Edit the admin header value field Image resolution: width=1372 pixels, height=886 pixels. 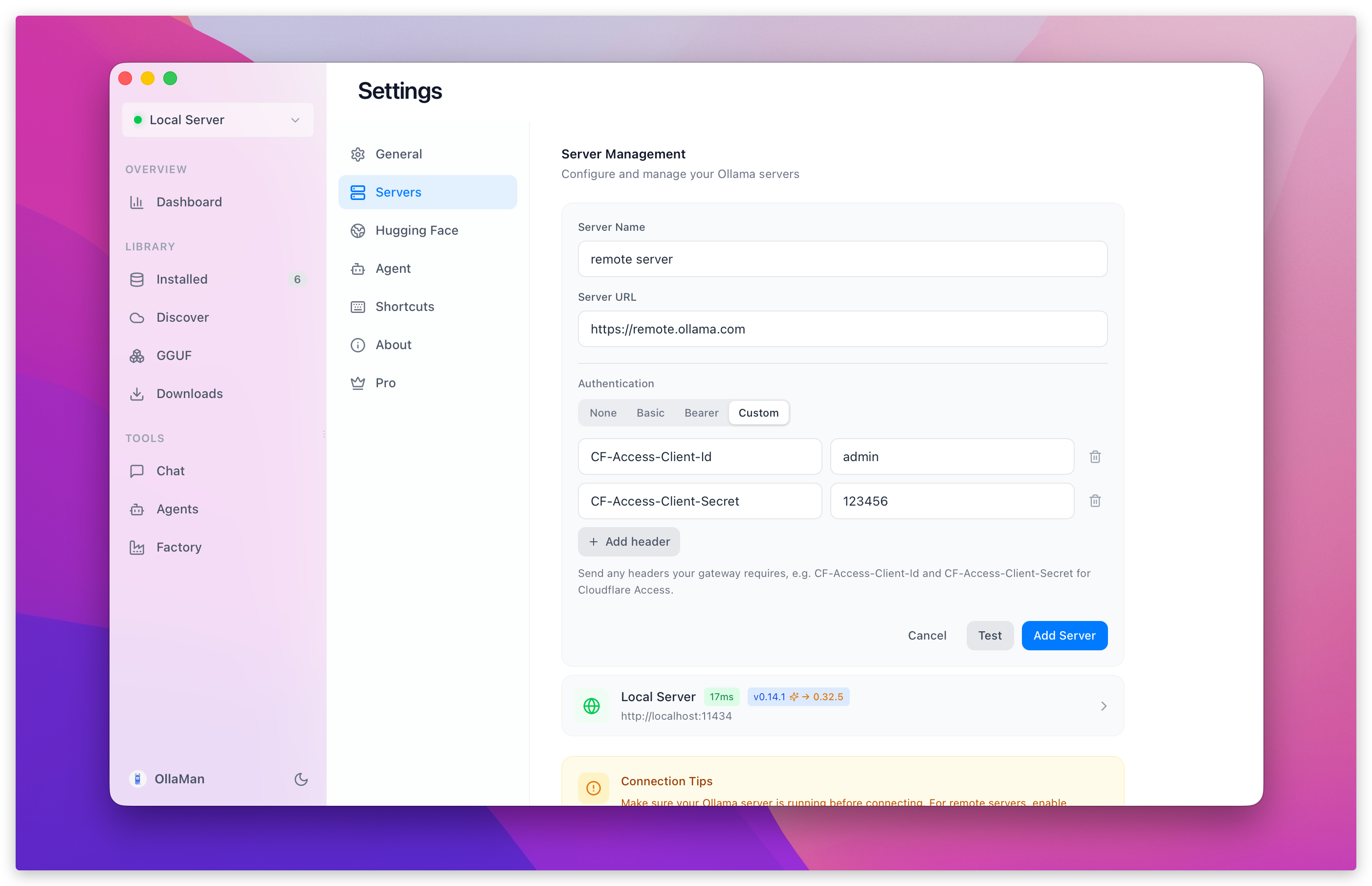tap(952, 457)
